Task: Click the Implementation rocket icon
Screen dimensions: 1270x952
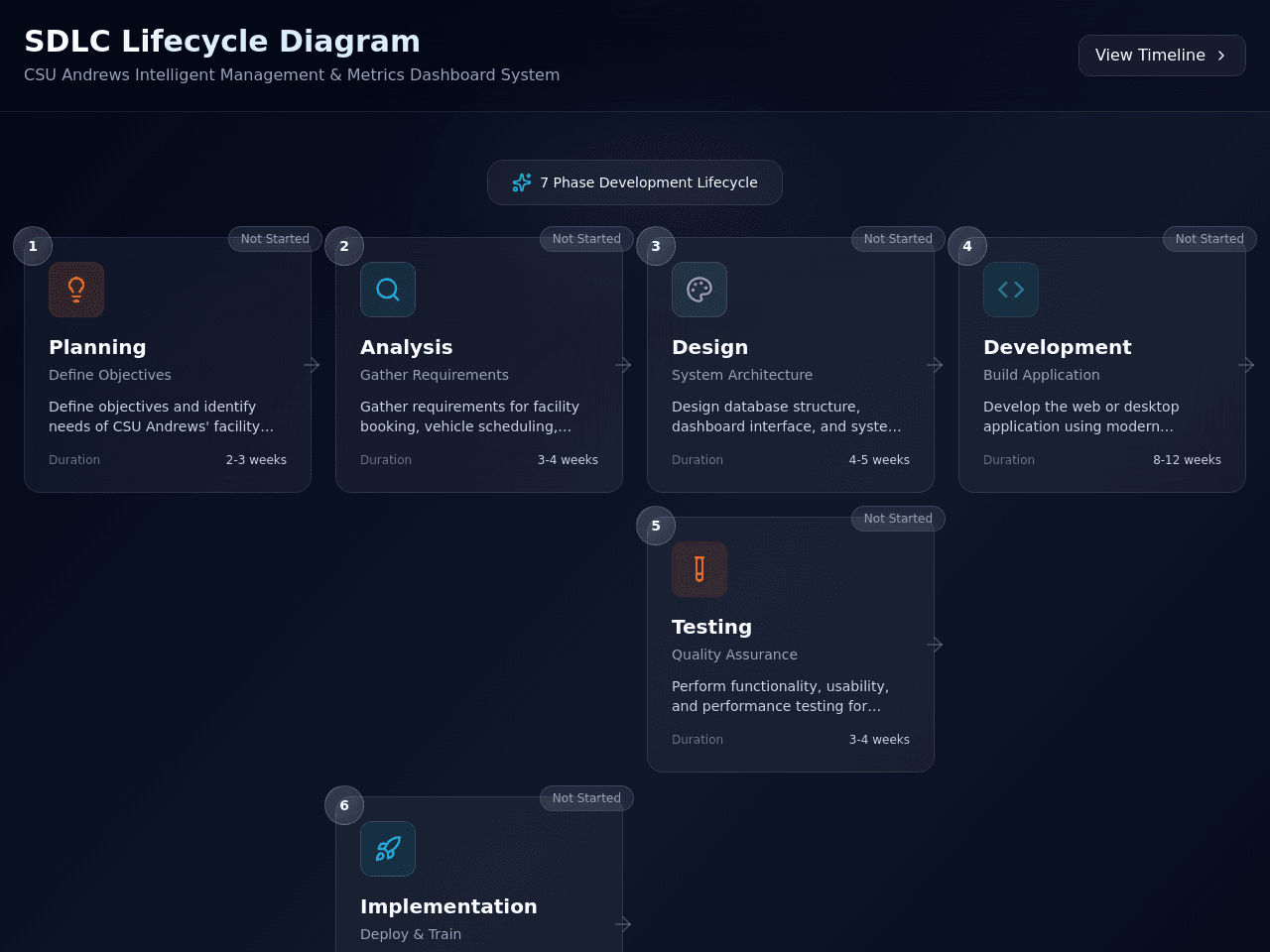Action: pyautogui.click(x=388, y=849)
